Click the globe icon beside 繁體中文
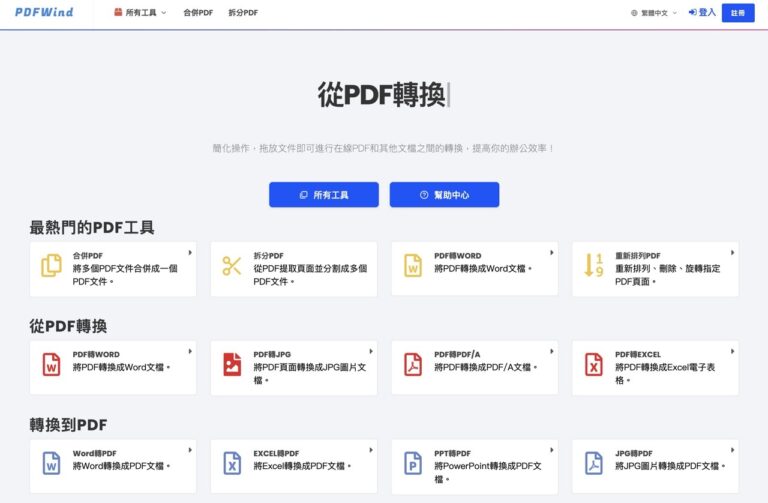Image resolution: width=768 pixels, height=503 pixels. pyautogui.click(x=634, y=13)
